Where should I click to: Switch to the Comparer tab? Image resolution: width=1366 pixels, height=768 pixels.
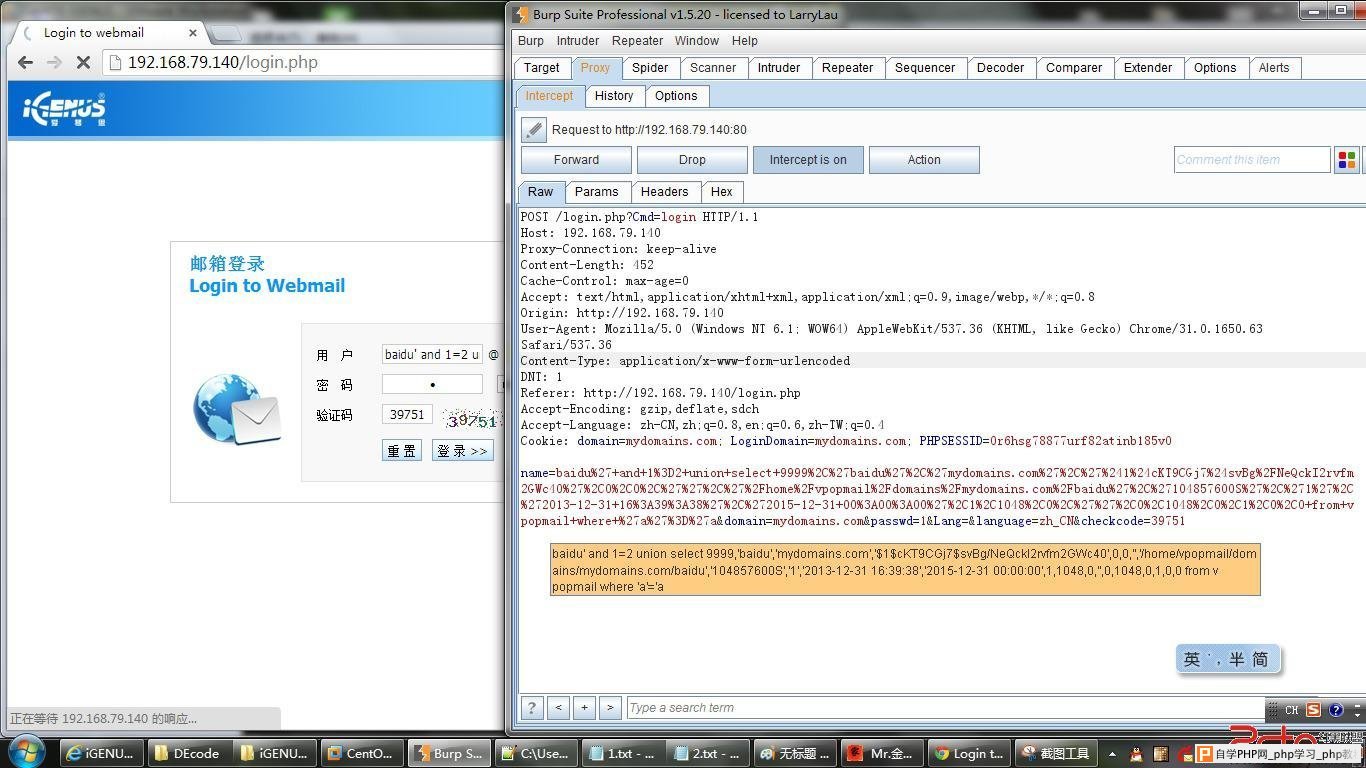(1074, 68)
